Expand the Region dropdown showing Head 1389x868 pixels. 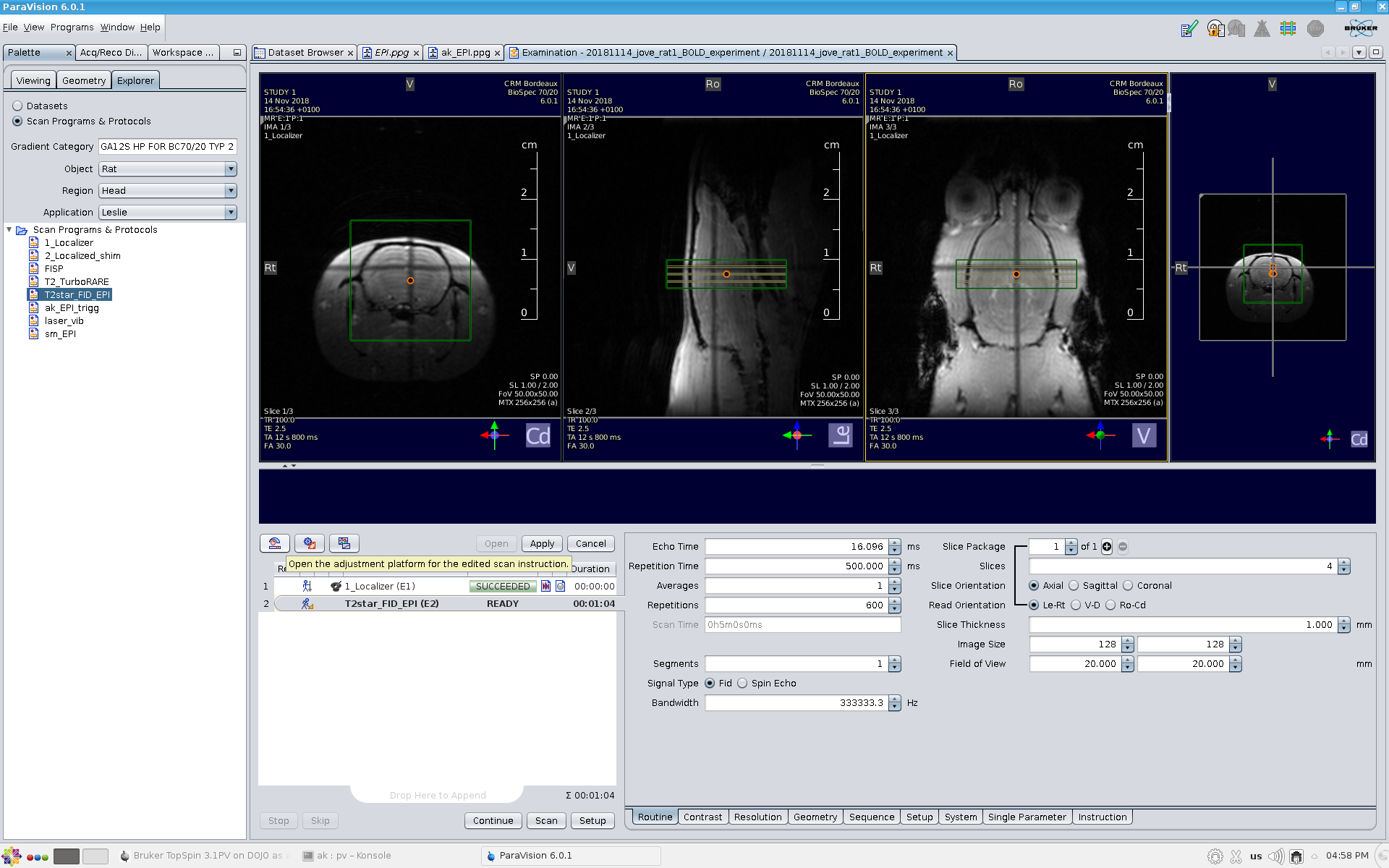coord(231,191)
